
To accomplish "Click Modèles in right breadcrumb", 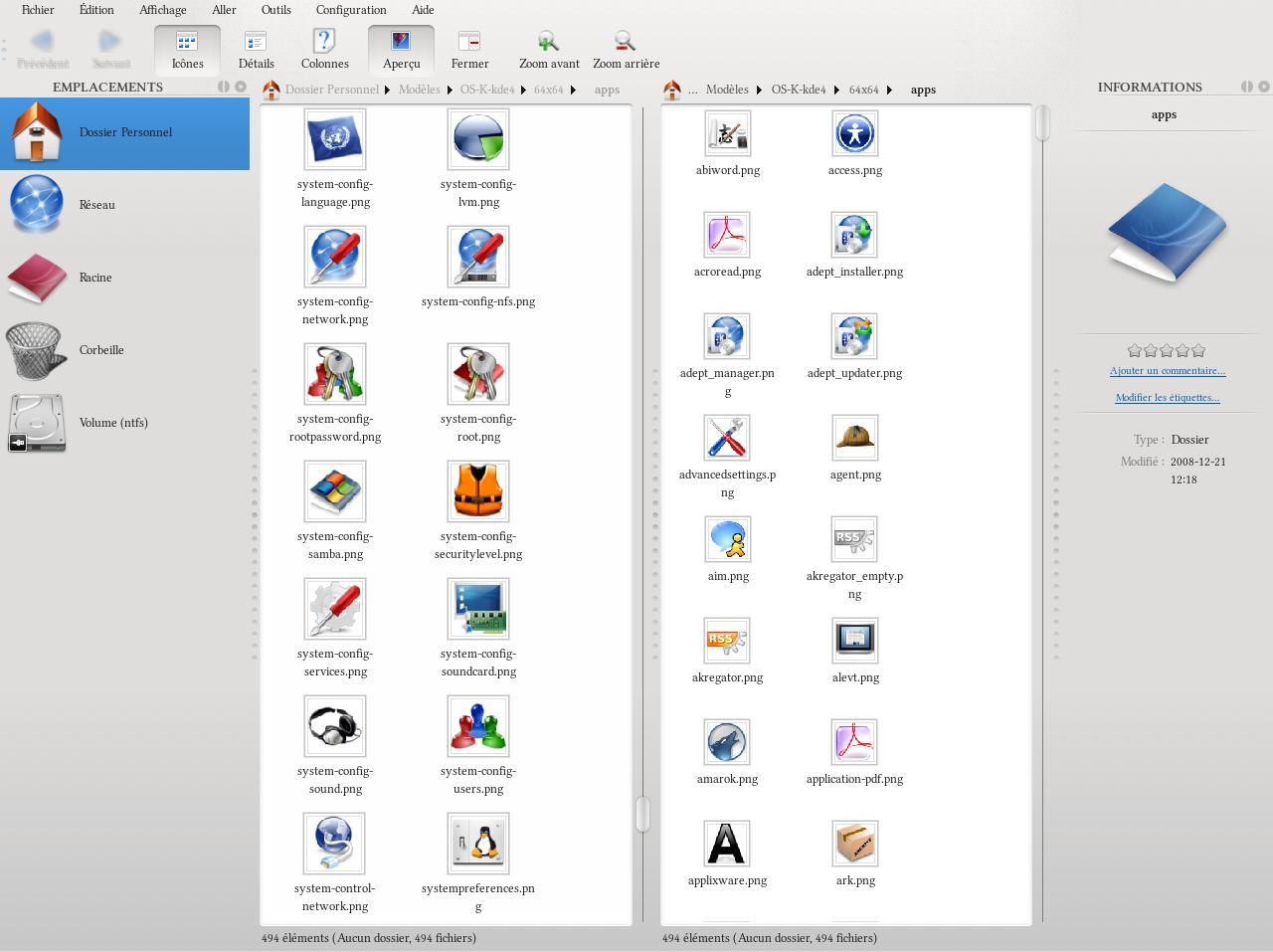I will (x=727, y=90).
